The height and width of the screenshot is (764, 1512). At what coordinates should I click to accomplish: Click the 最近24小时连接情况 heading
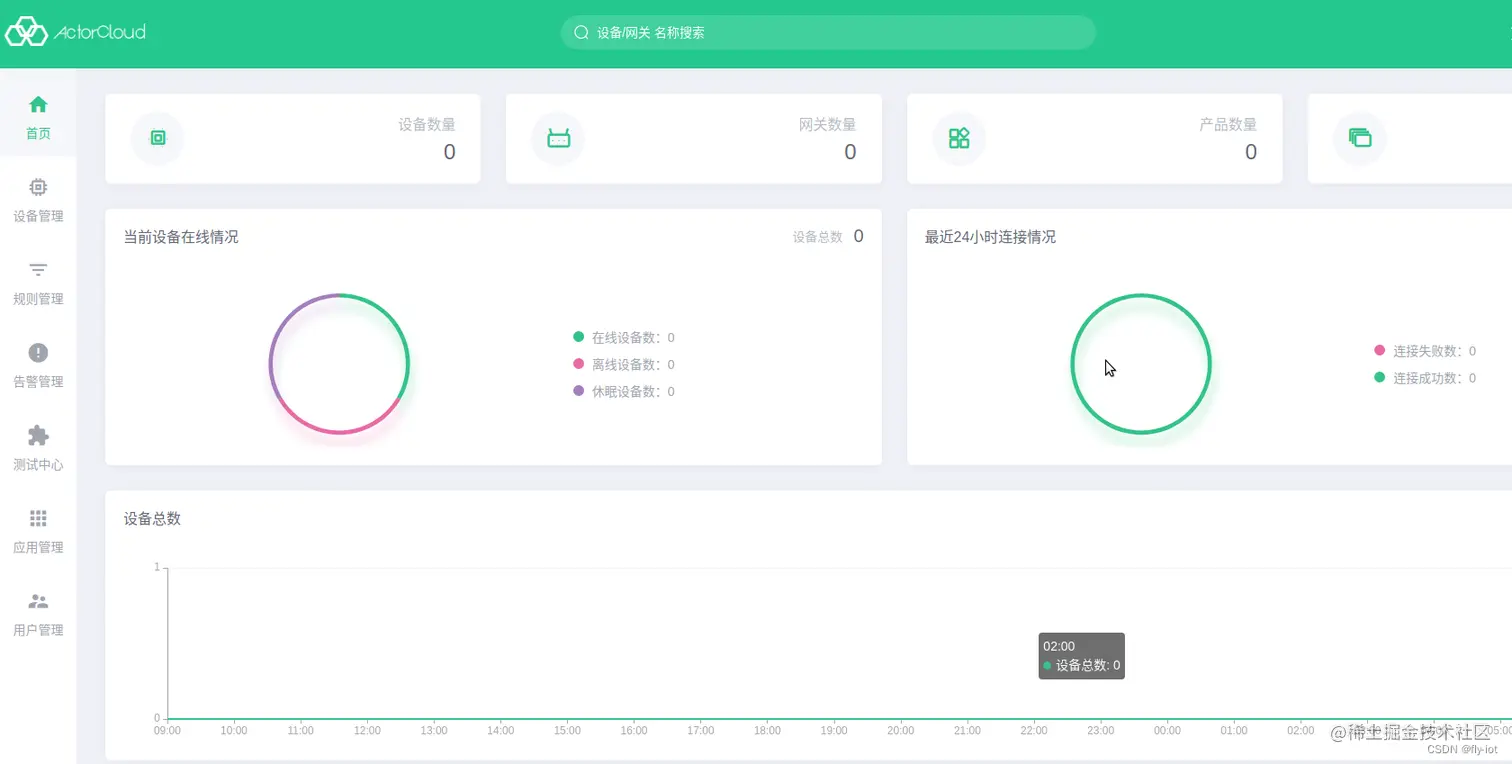pos(990,237)
